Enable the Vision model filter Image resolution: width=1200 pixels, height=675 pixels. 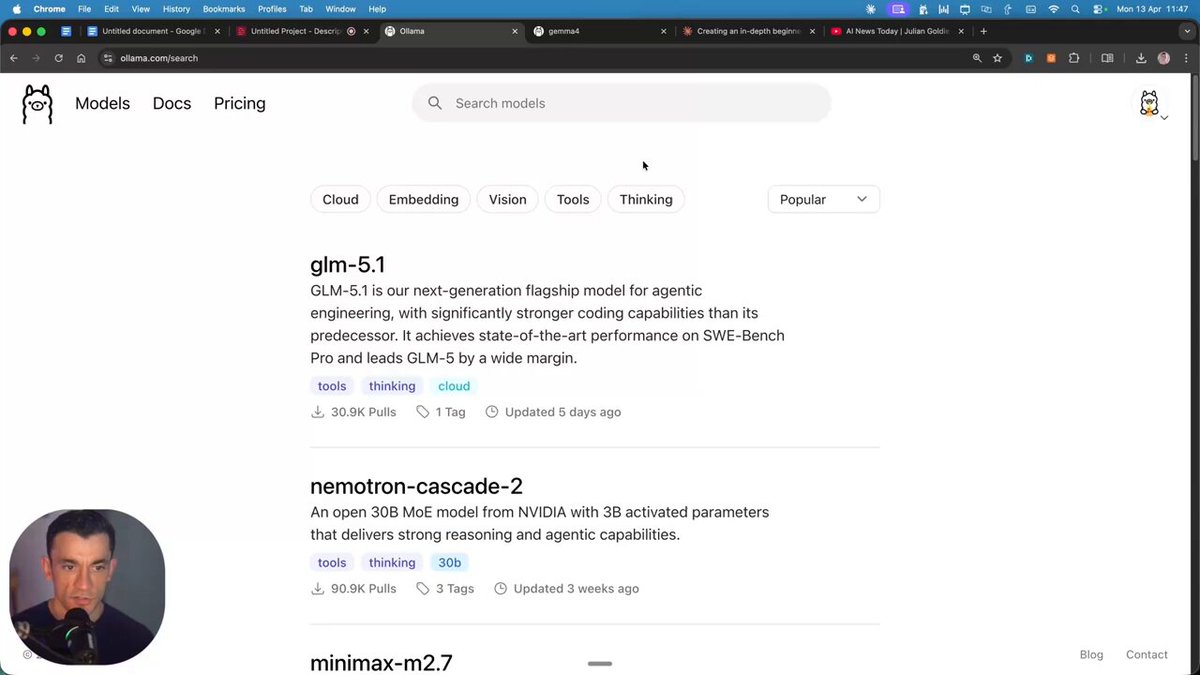click(x=507, y=199)
